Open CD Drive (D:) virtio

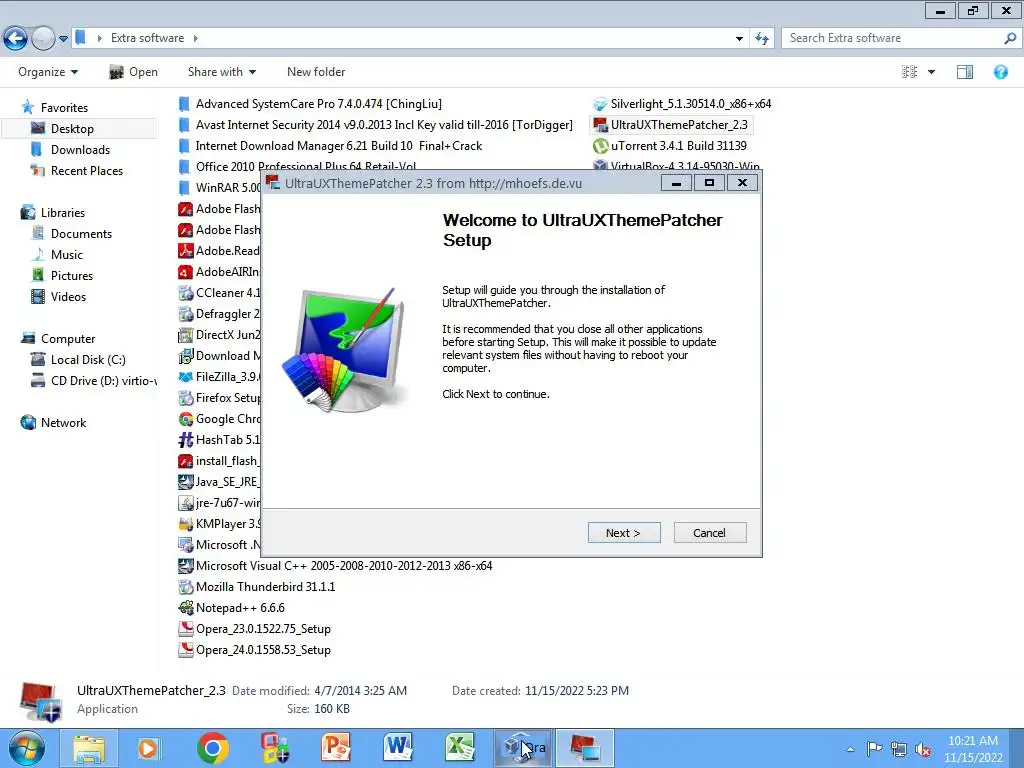103,381
